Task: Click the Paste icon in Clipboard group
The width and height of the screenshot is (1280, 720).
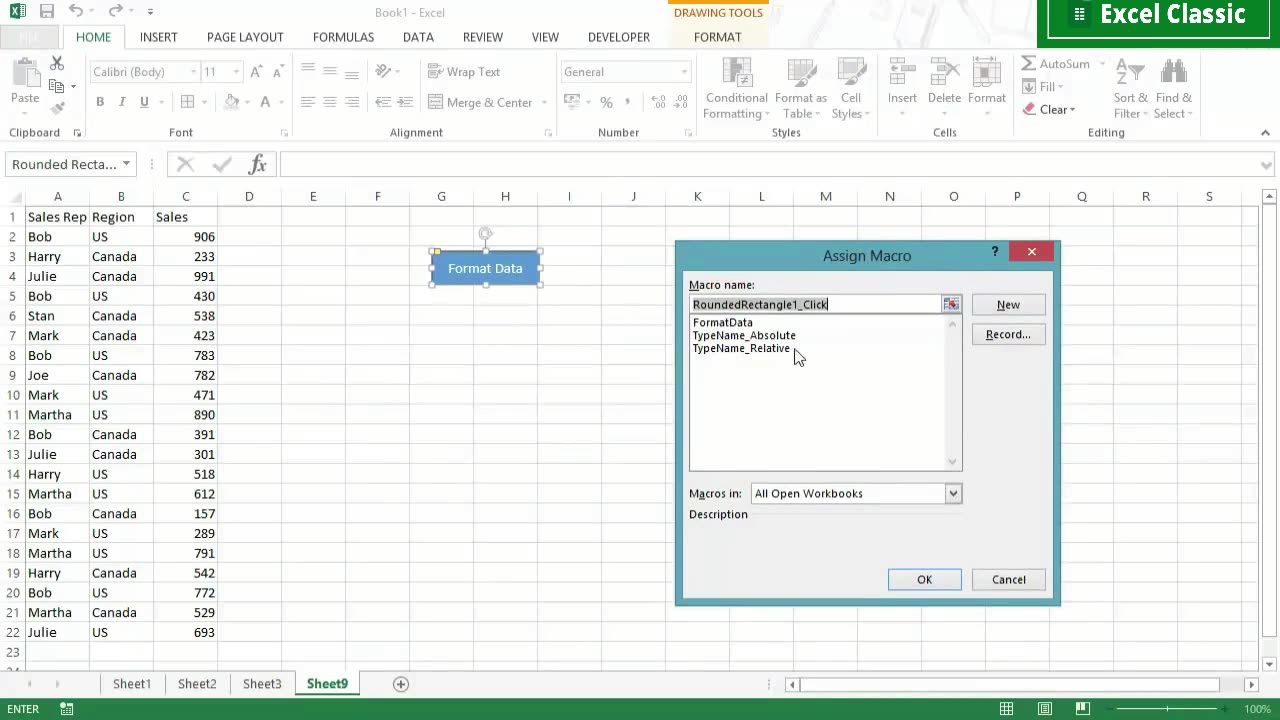Action: coord(25,74)
